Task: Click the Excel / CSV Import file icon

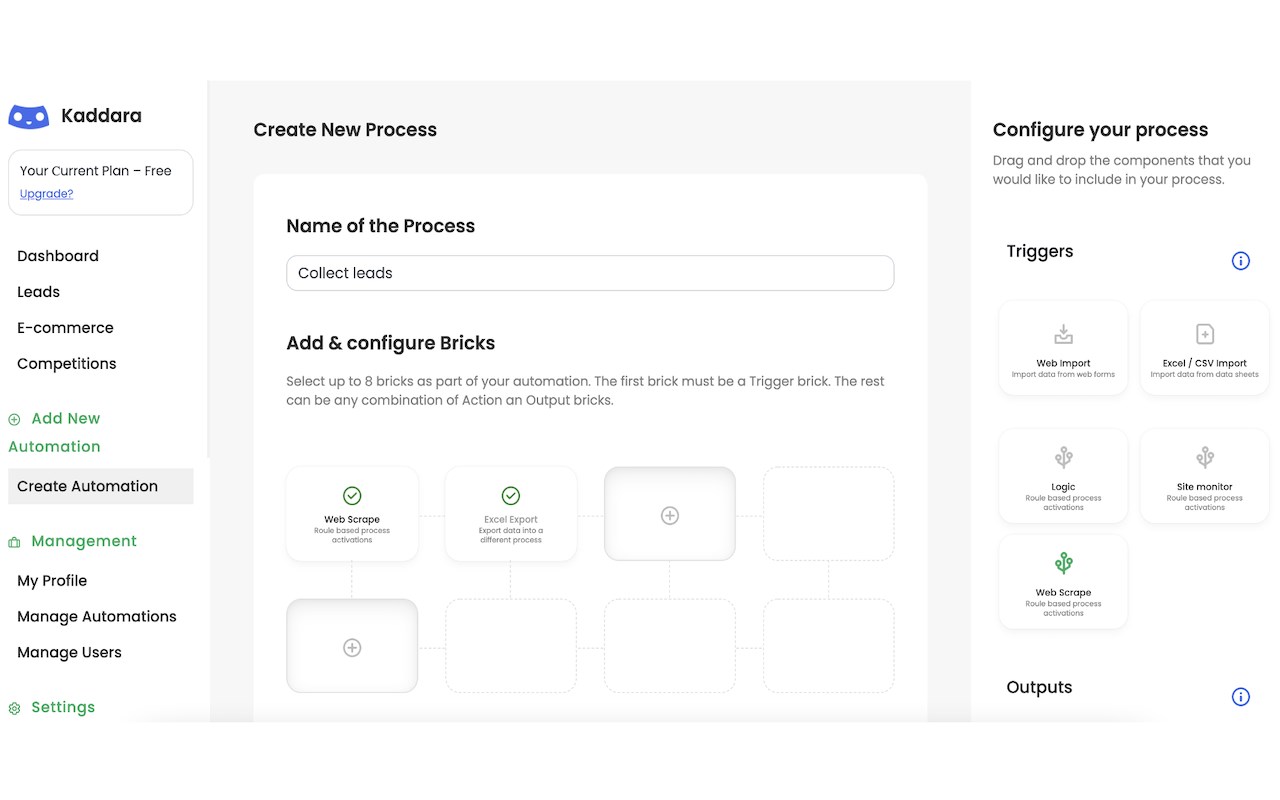Action: pyautogui.click(x=1204, y=334)
